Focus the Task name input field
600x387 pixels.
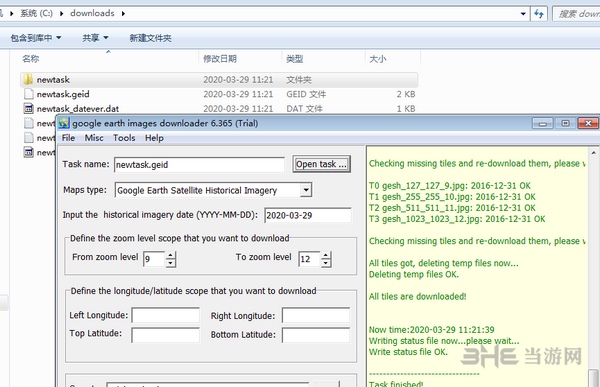coord(199,165)
